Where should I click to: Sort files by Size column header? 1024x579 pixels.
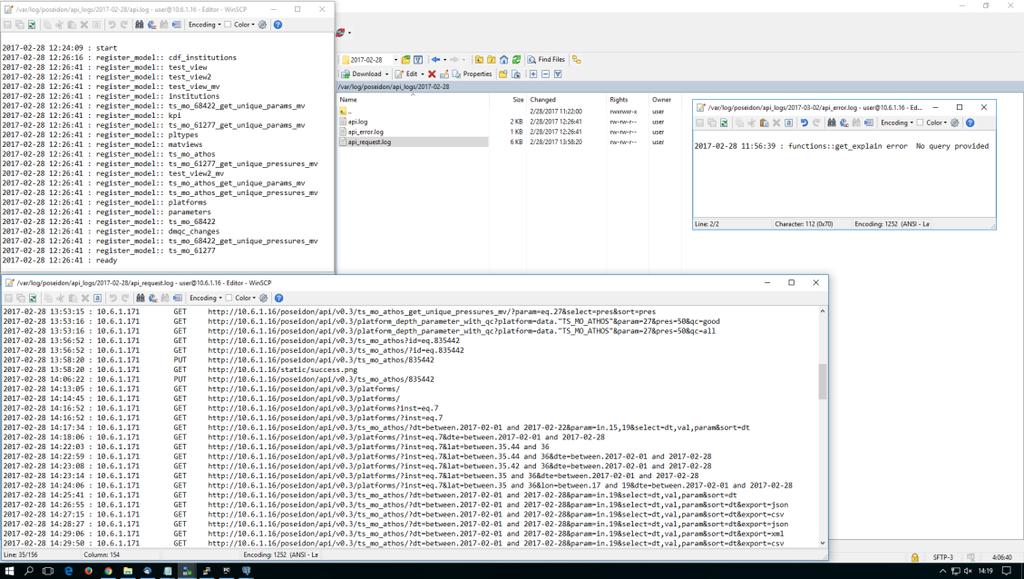click(518, 100)
